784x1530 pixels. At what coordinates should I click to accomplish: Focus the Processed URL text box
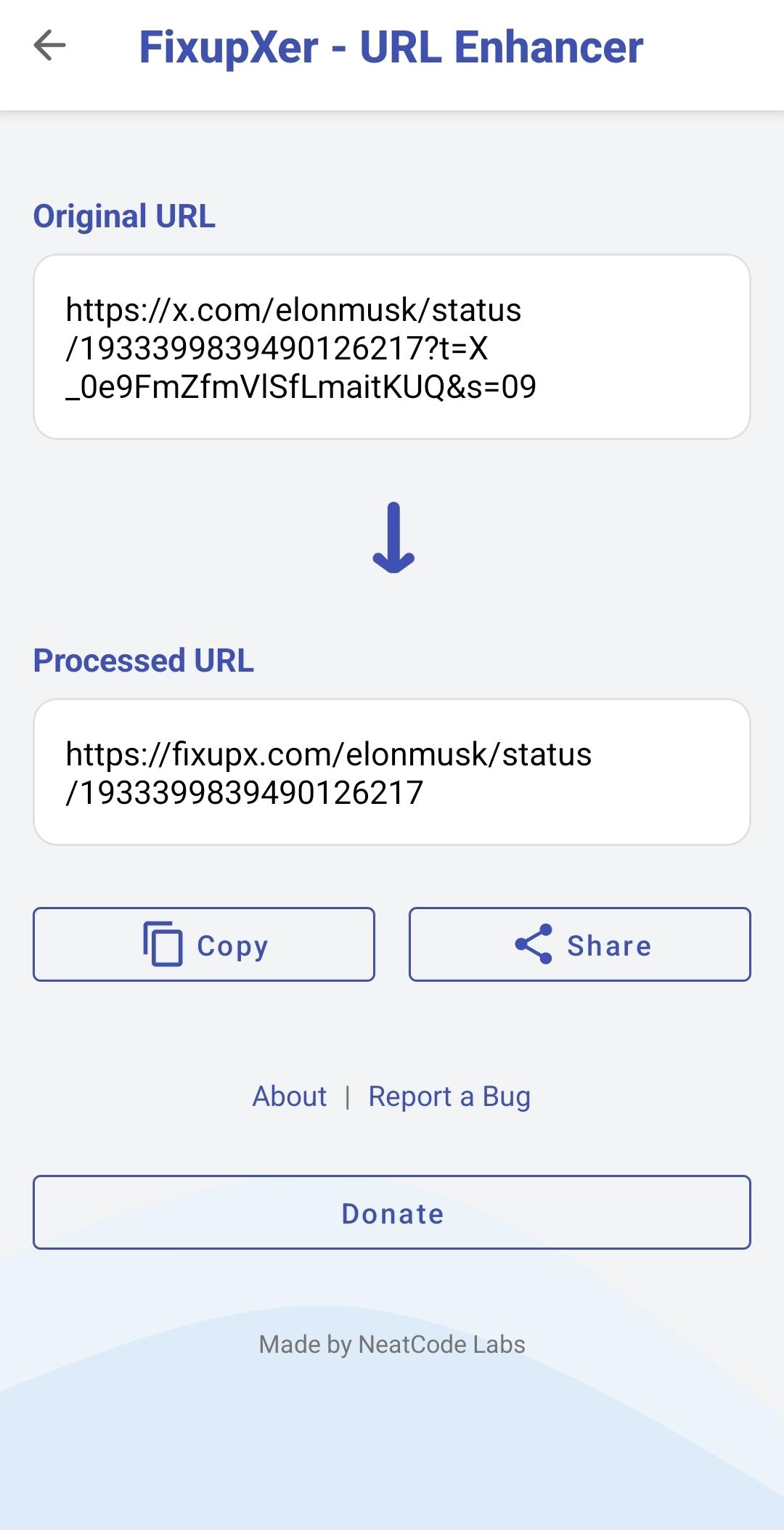391,771
